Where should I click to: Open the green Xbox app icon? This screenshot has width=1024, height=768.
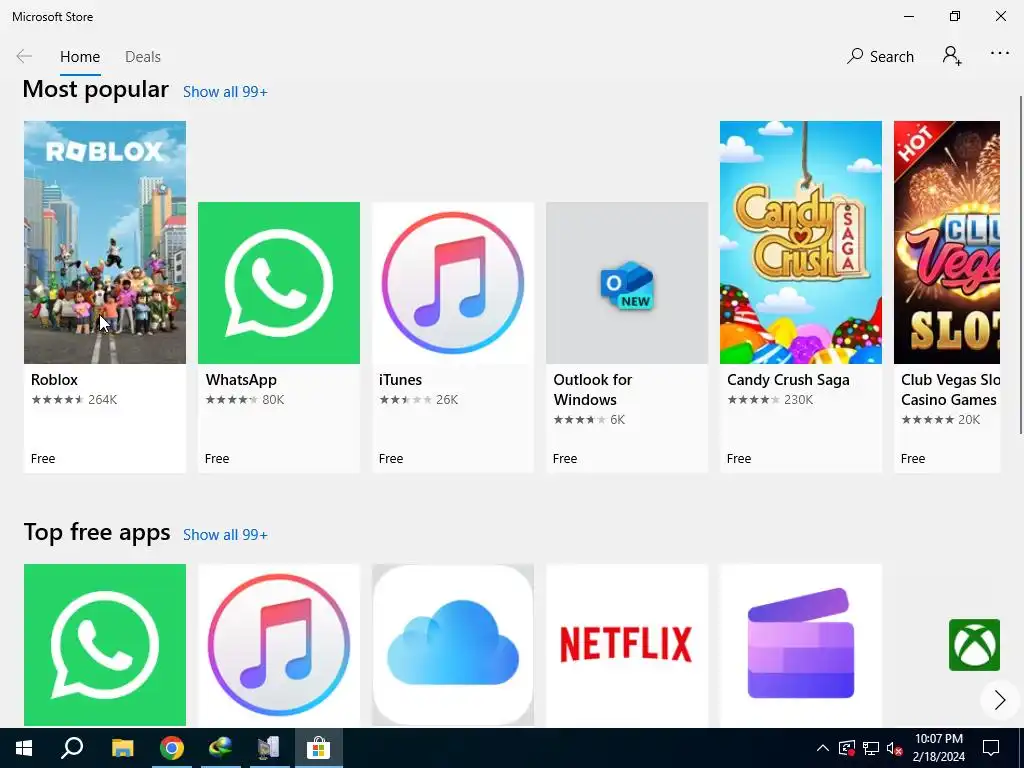click(974, 645)
